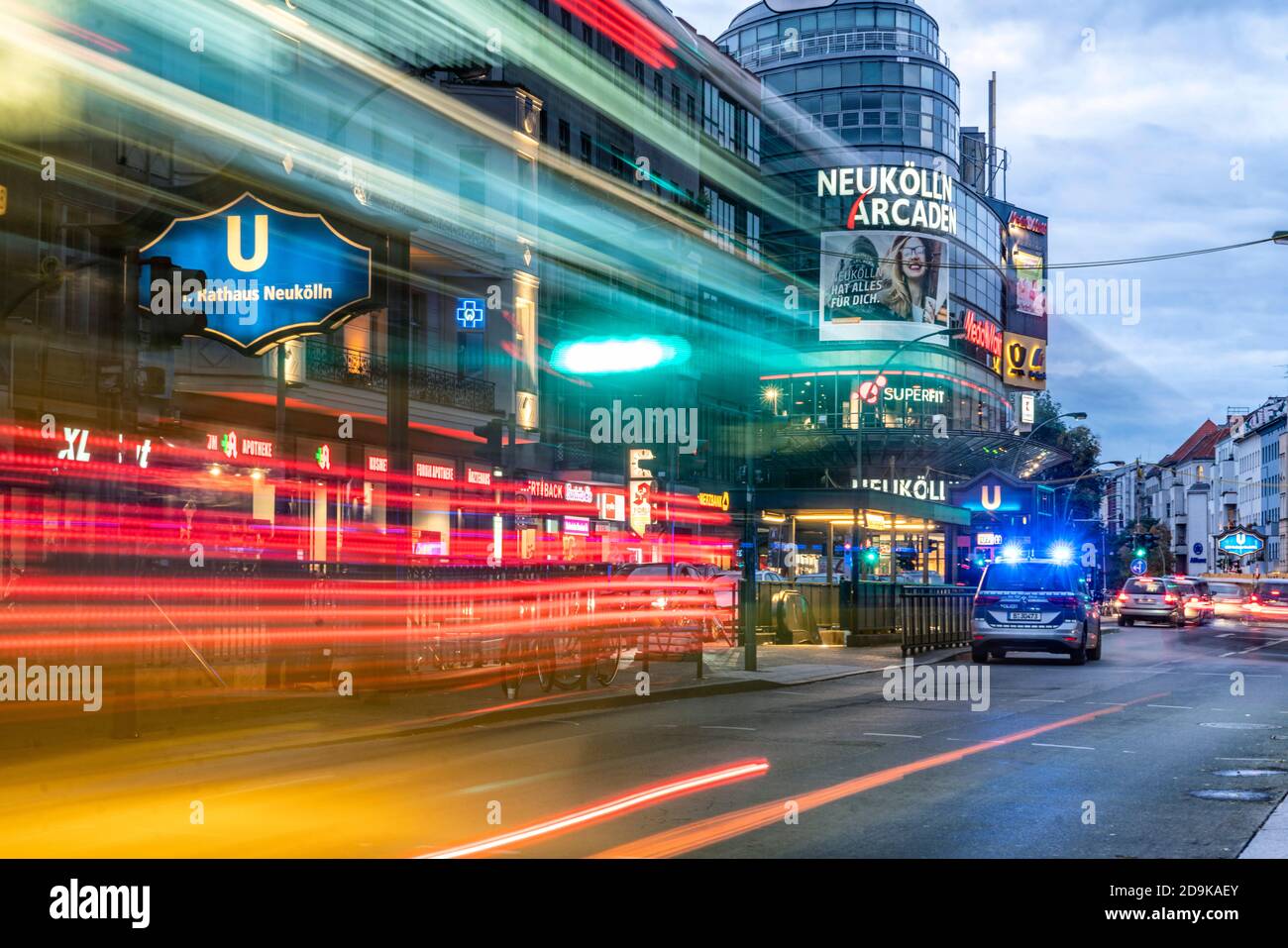The height and width of the screenshot is (948, 1288).
Task: Click the NEUKÖLLN ARCADEN lettering on building
Action: click(x=887, y=200)
